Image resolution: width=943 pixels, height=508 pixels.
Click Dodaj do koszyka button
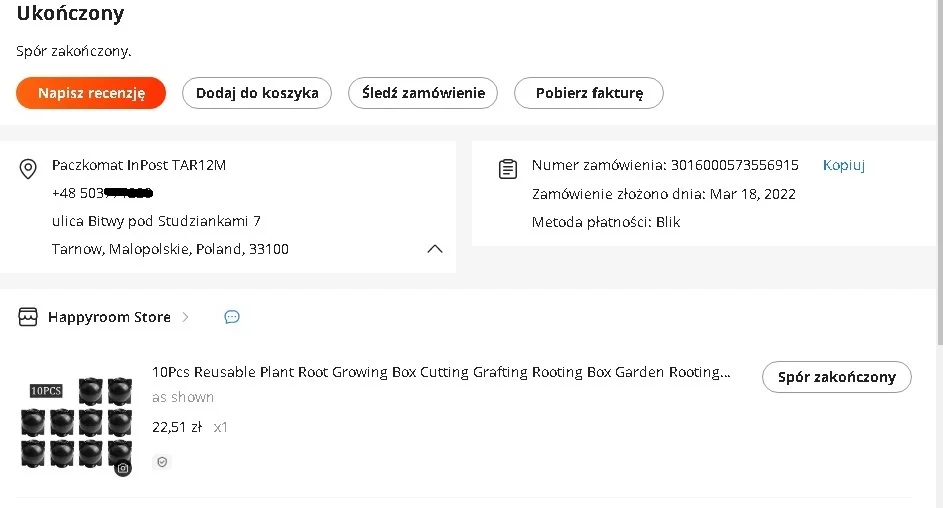click(257, 93)
